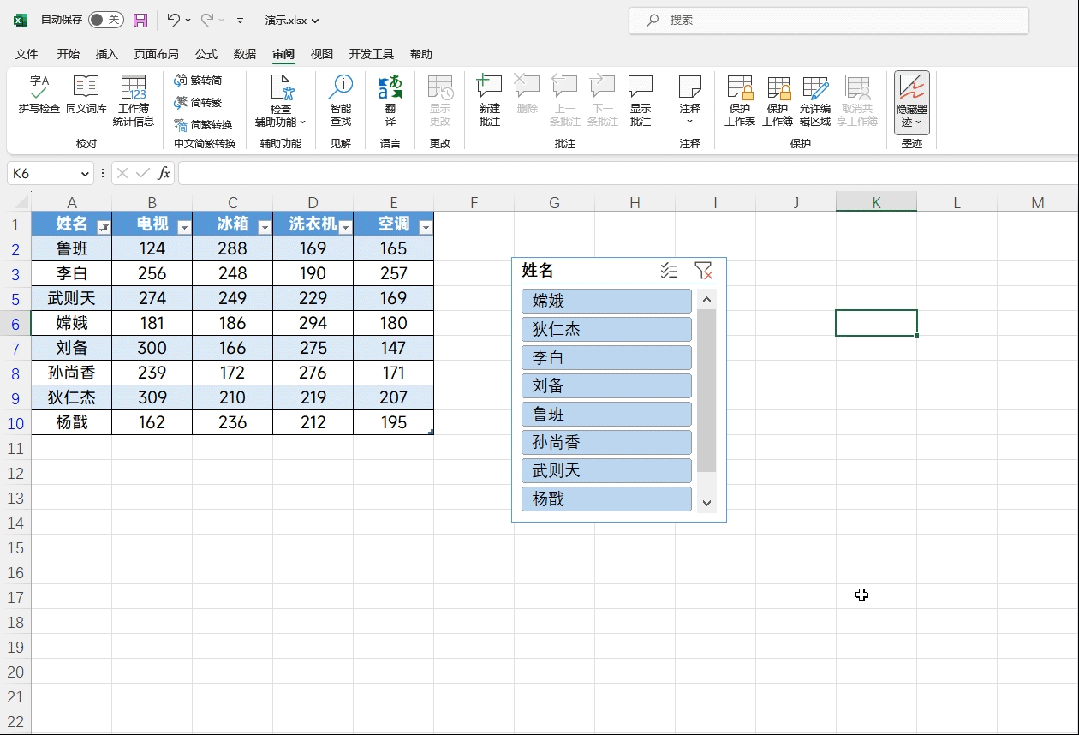
Task: Switch to the 数据 tab
Action: (x=244, y=54)
